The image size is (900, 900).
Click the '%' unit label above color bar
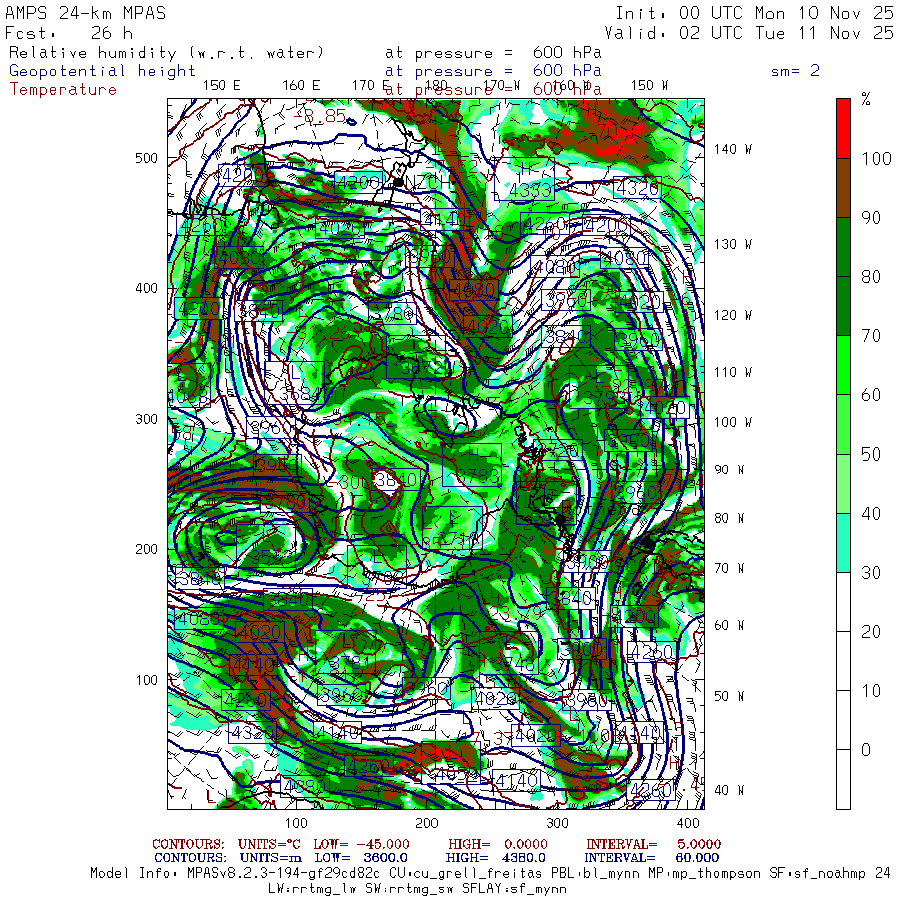coord(866,99)
